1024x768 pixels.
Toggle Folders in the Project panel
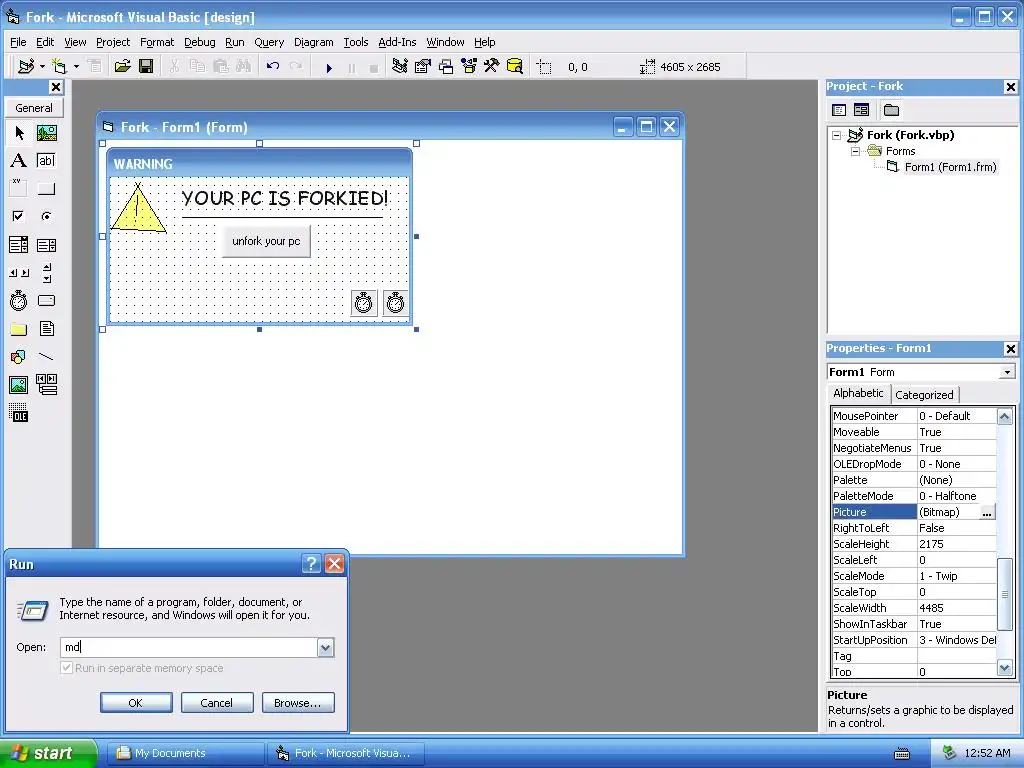click(x=891, y=110)
